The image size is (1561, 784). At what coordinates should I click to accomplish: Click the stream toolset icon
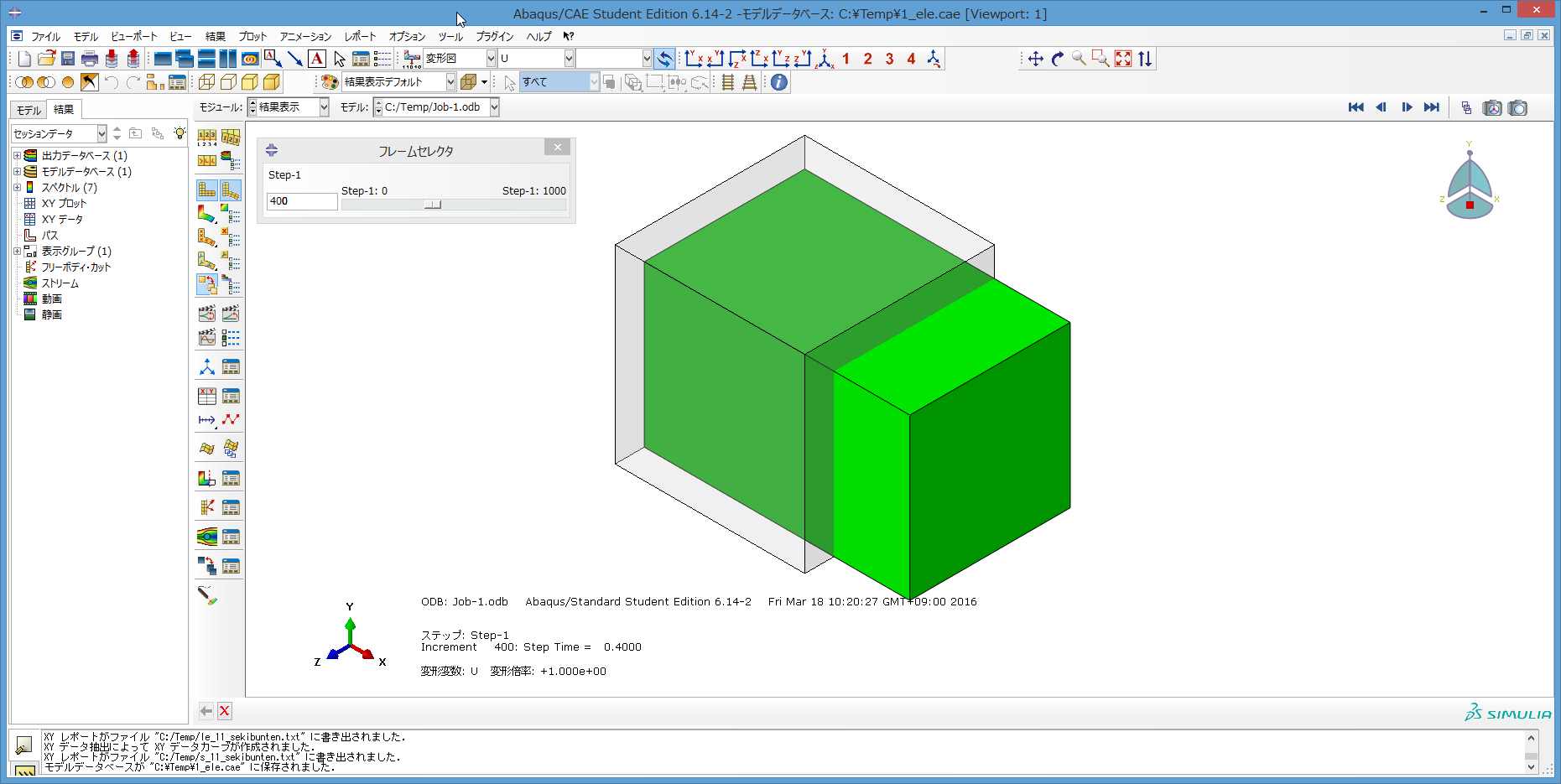[207, 537]
